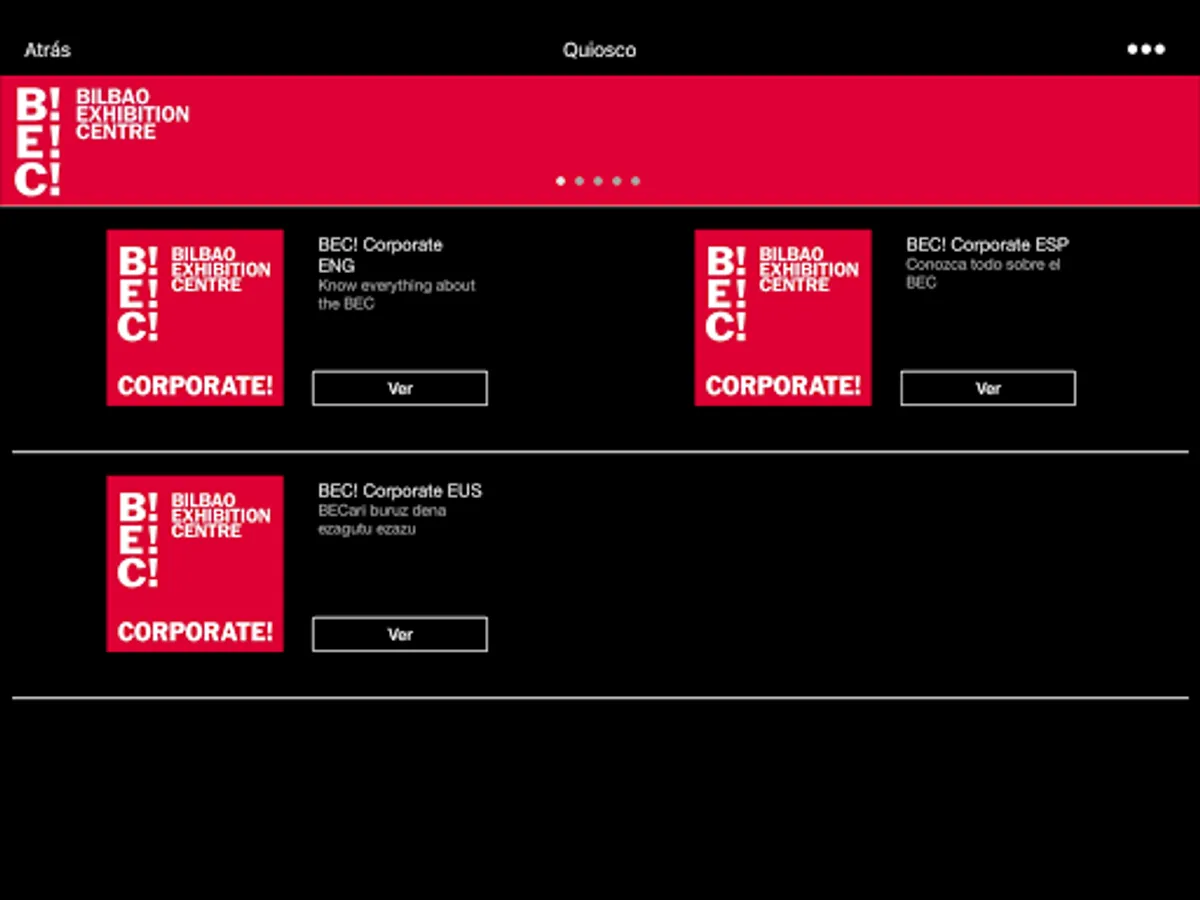Click the Quiosco header title
Viewport: 1200px width, 900px height.
coord(599,50)
